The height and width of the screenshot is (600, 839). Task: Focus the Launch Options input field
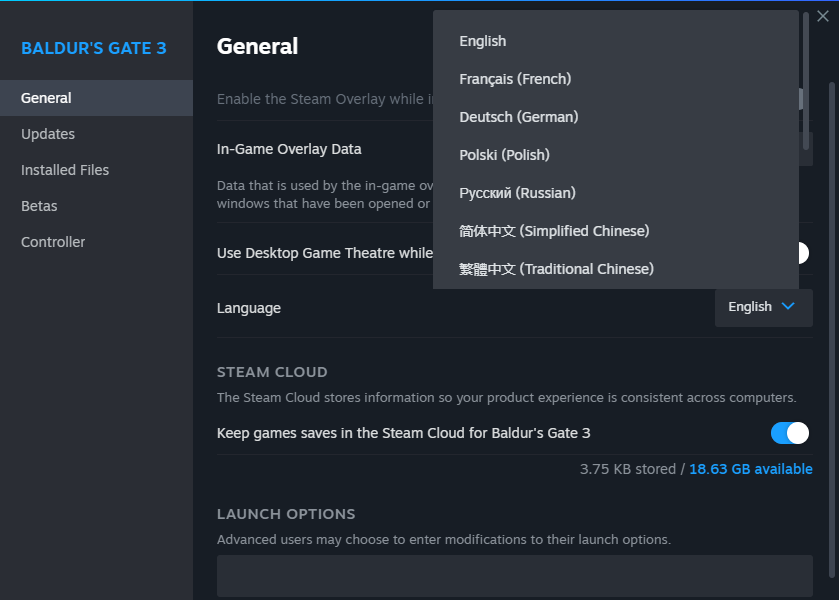coord(515,576)
